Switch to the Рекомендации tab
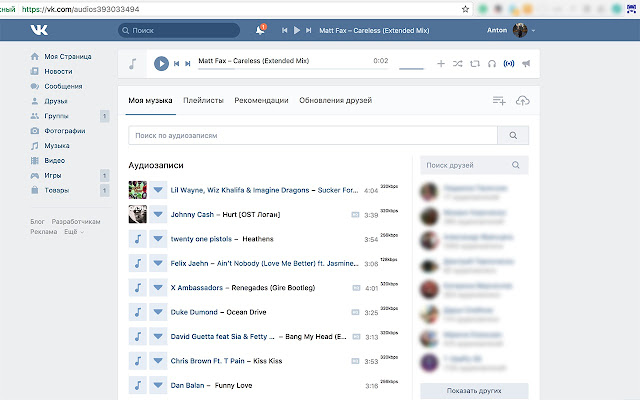The width and height of the screenshot is (640, 400). (261, 100)
